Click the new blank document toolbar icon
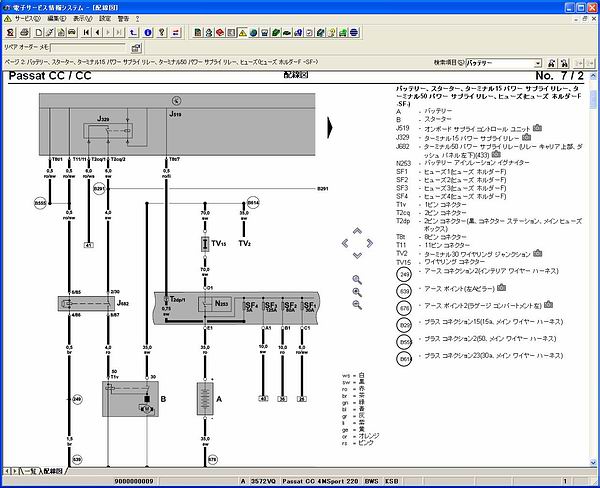Viewport: 600px width, 488px height. pos(39,33)
